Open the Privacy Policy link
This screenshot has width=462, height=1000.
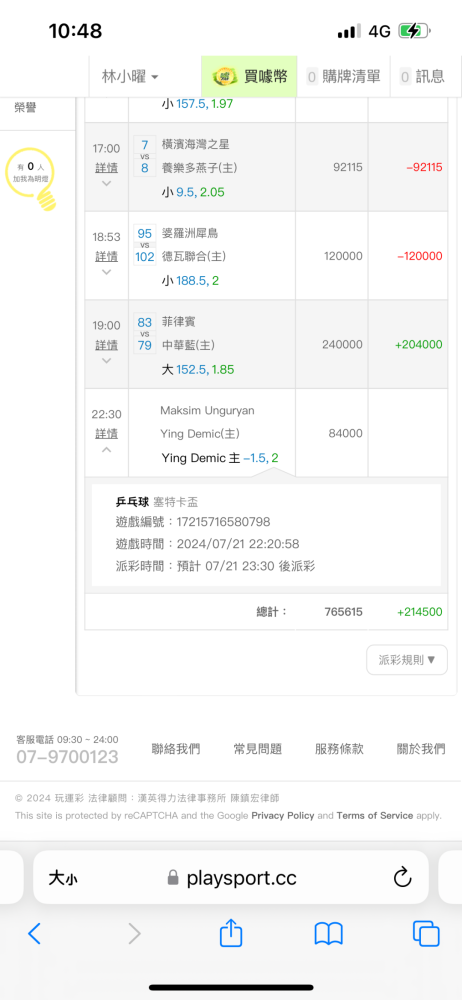[x=283, y=815]
